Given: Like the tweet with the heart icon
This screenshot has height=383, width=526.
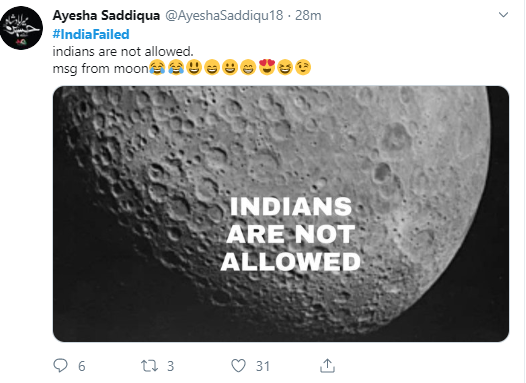Looking at the screenshot, I should pyautogui.click(x=239, y=366).
